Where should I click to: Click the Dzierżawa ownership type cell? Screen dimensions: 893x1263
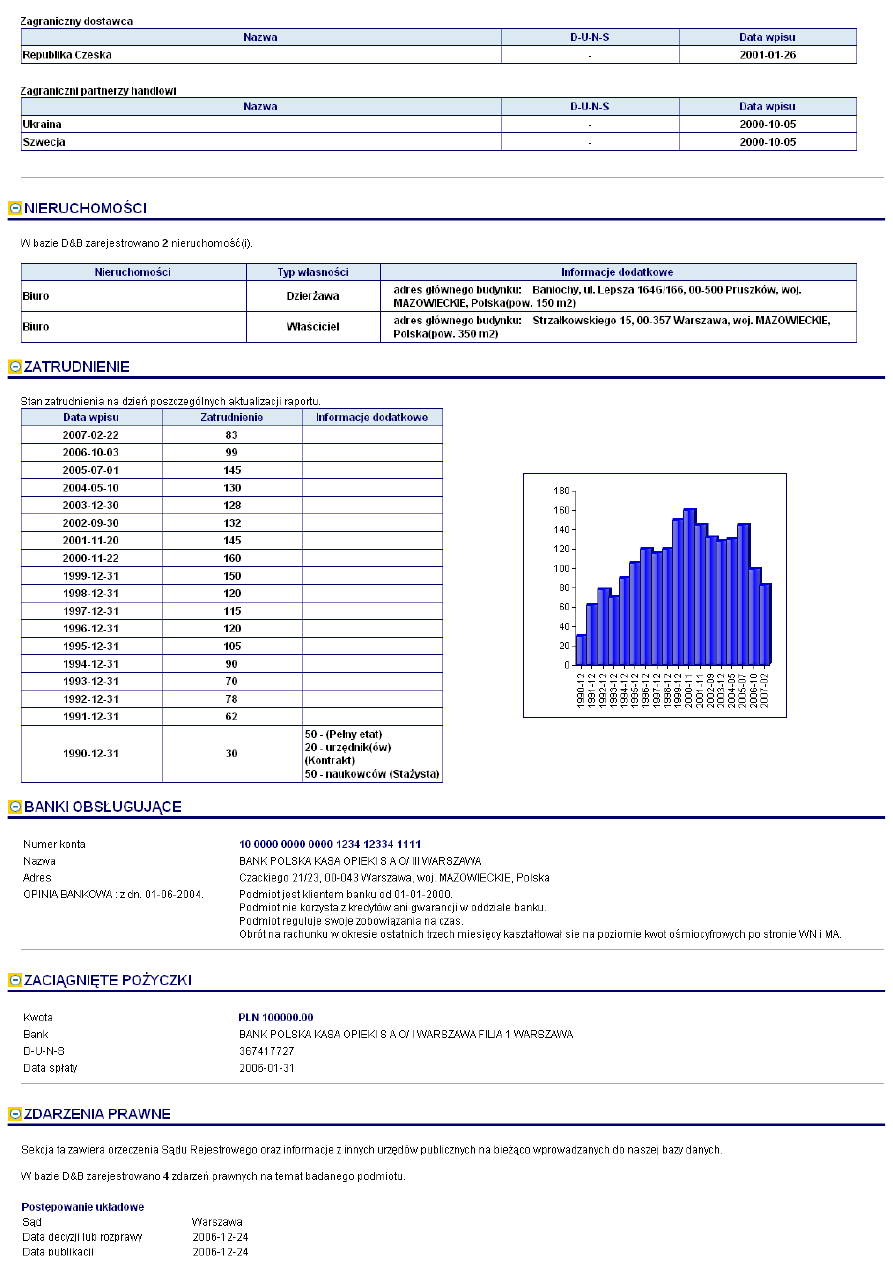tap(313, 296)
